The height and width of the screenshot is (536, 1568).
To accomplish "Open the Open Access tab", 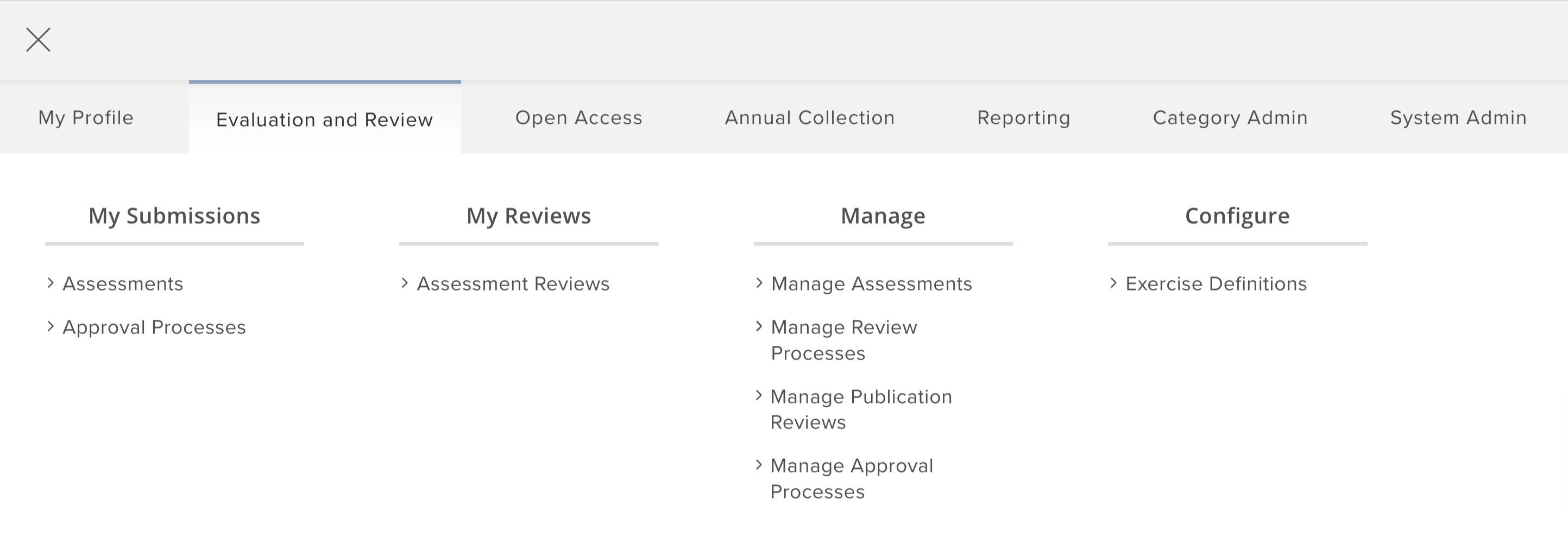I will [x=579, y=117].
